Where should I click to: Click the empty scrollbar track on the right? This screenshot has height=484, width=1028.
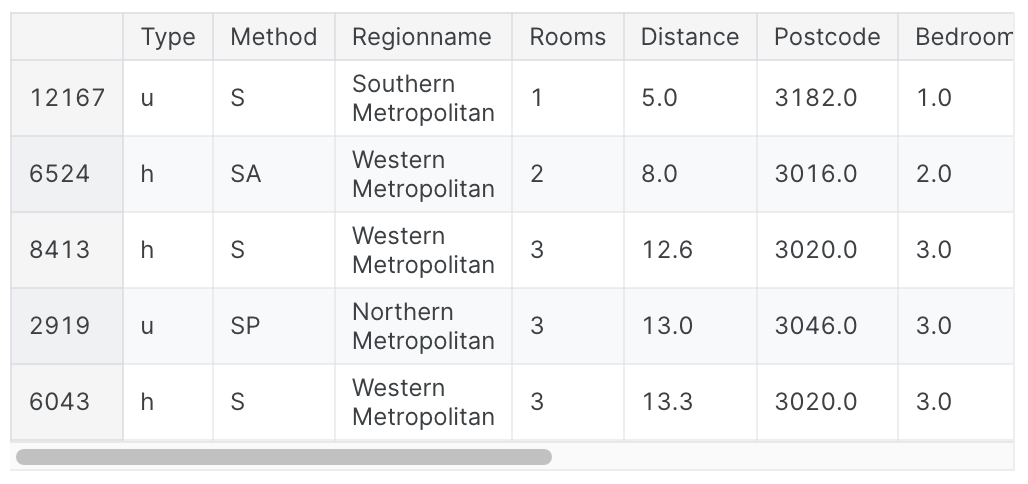point(783,456)
